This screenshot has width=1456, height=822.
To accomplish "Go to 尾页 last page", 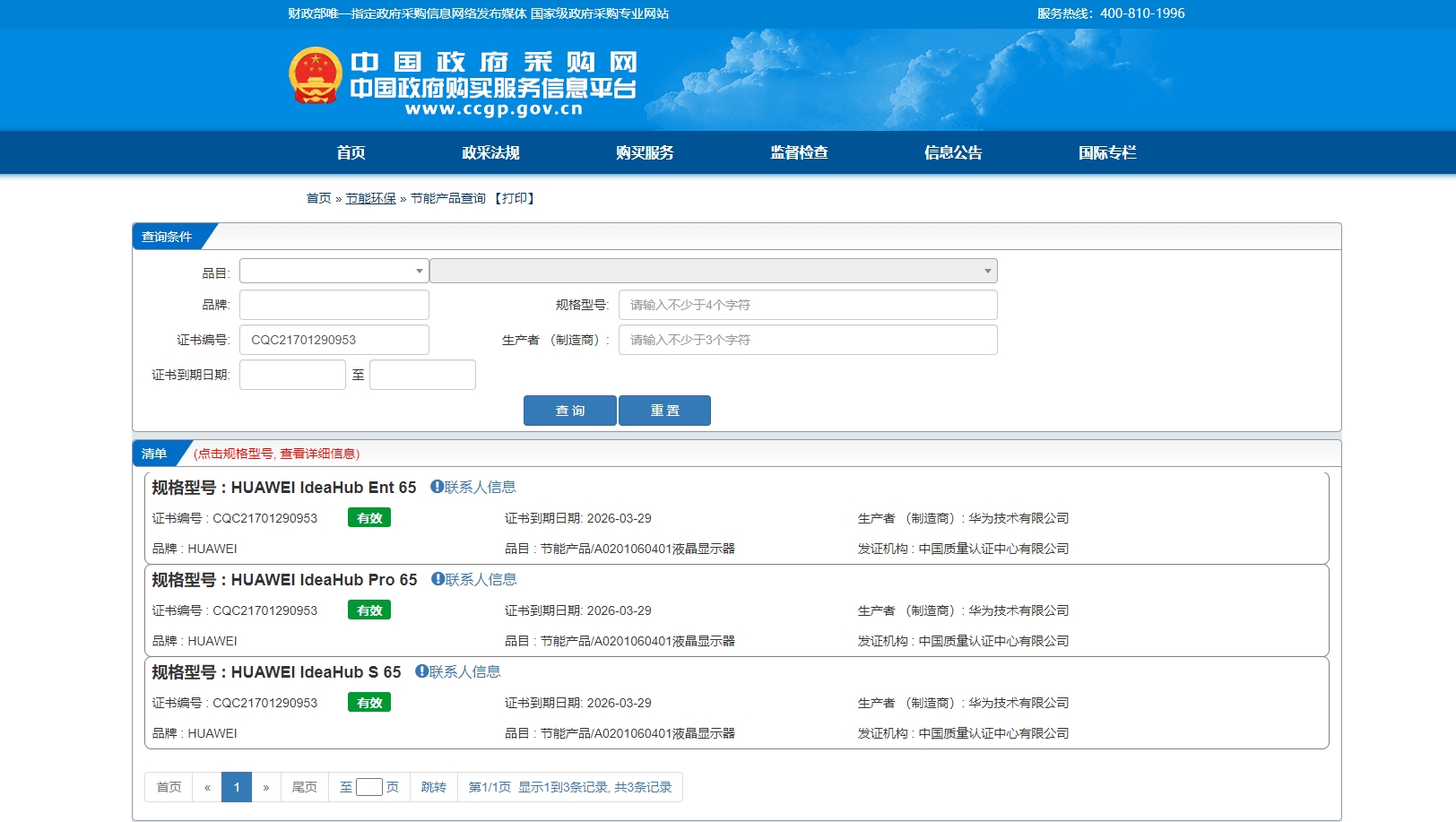I will coord(305,787).
